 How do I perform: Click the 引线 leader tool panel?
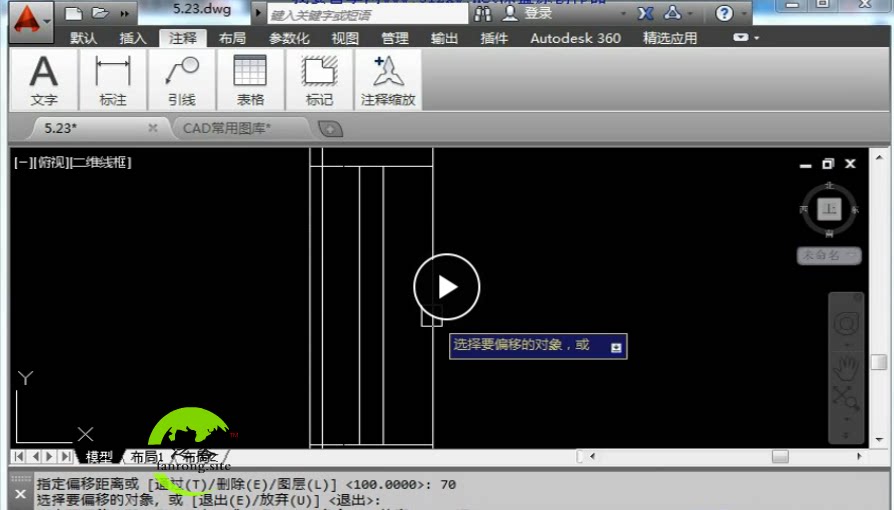[x=182, y=79]
